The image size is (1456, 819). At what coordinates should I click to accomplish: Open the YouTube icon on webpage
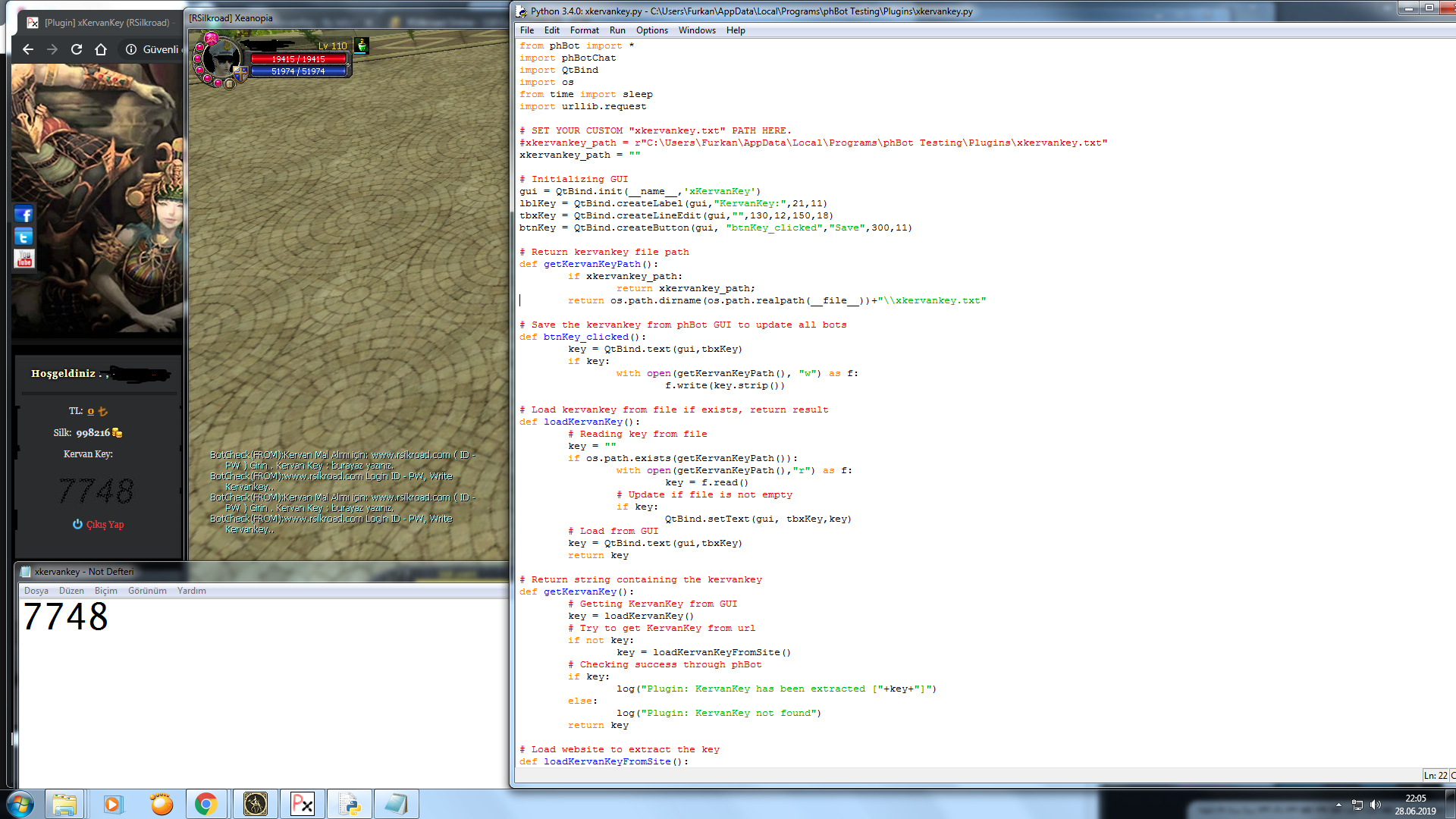pos(24,259)
